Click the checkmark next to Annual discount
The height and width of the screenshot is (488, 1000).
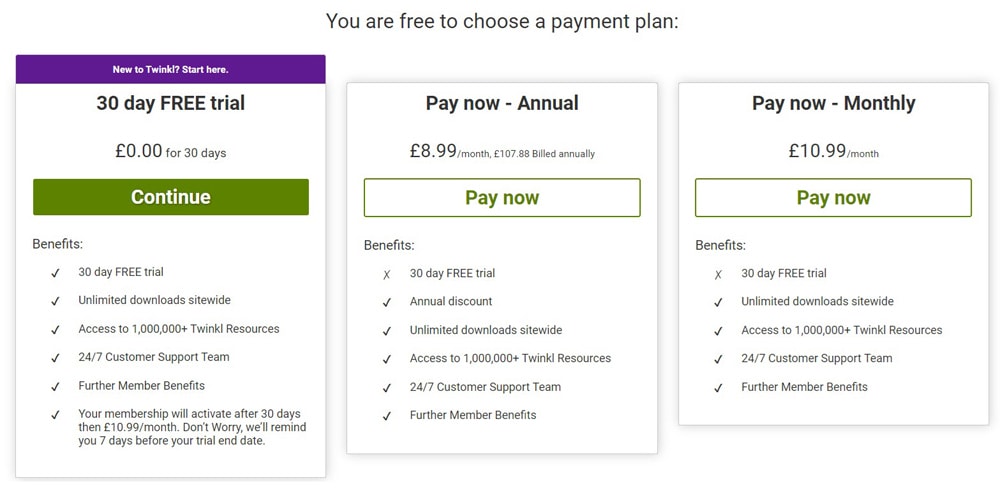[386, 302]
